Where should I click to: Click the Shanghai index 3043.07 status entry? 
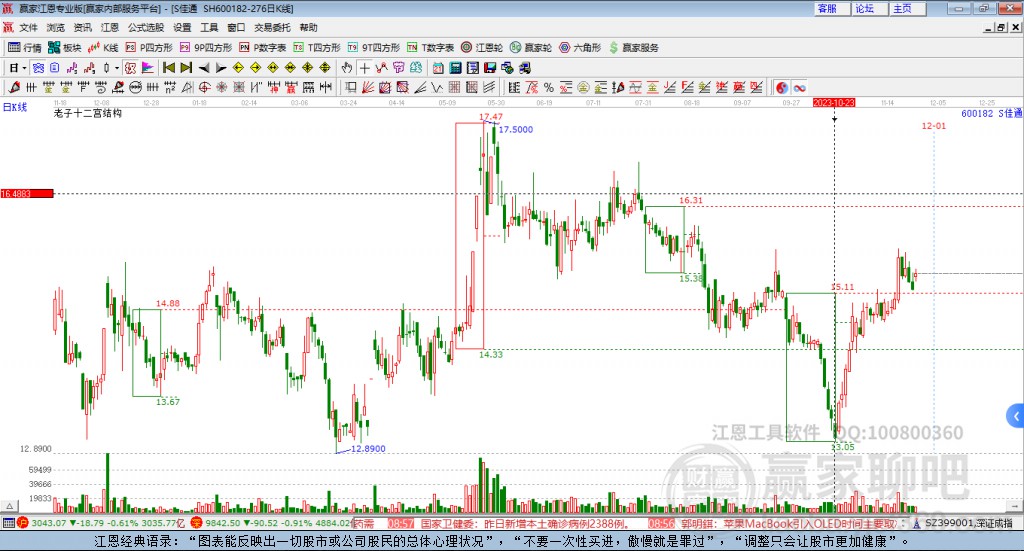tap(102, 523)
